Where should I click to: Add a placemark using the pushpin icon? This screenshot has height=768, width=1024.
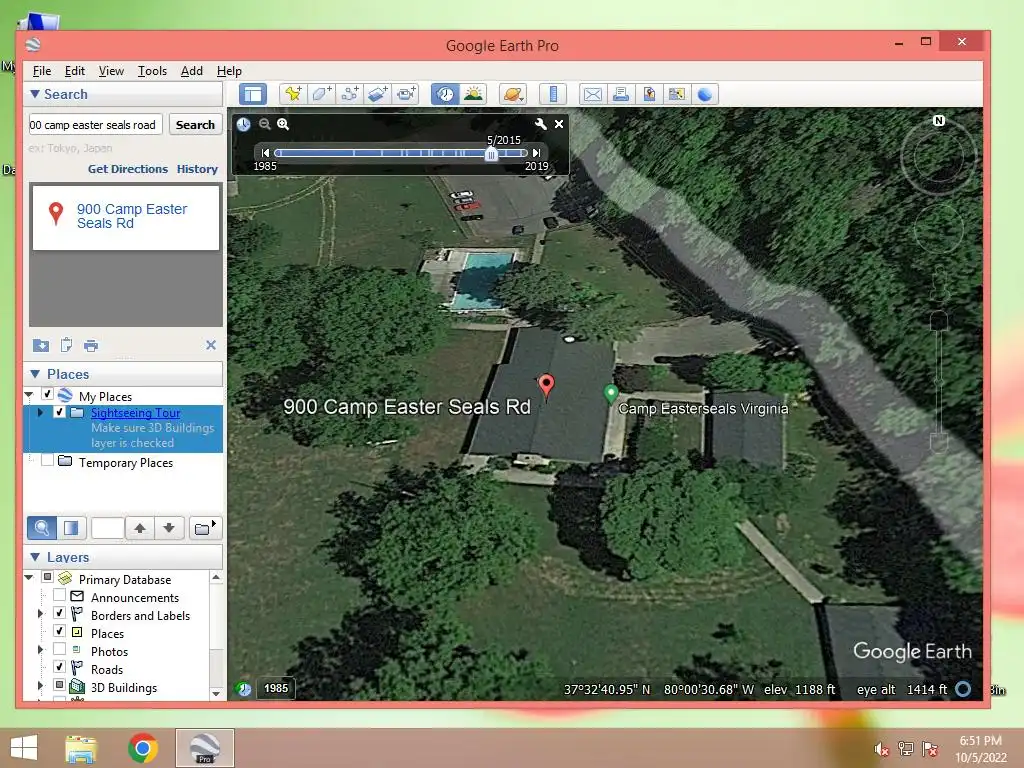tap(293, 94)
